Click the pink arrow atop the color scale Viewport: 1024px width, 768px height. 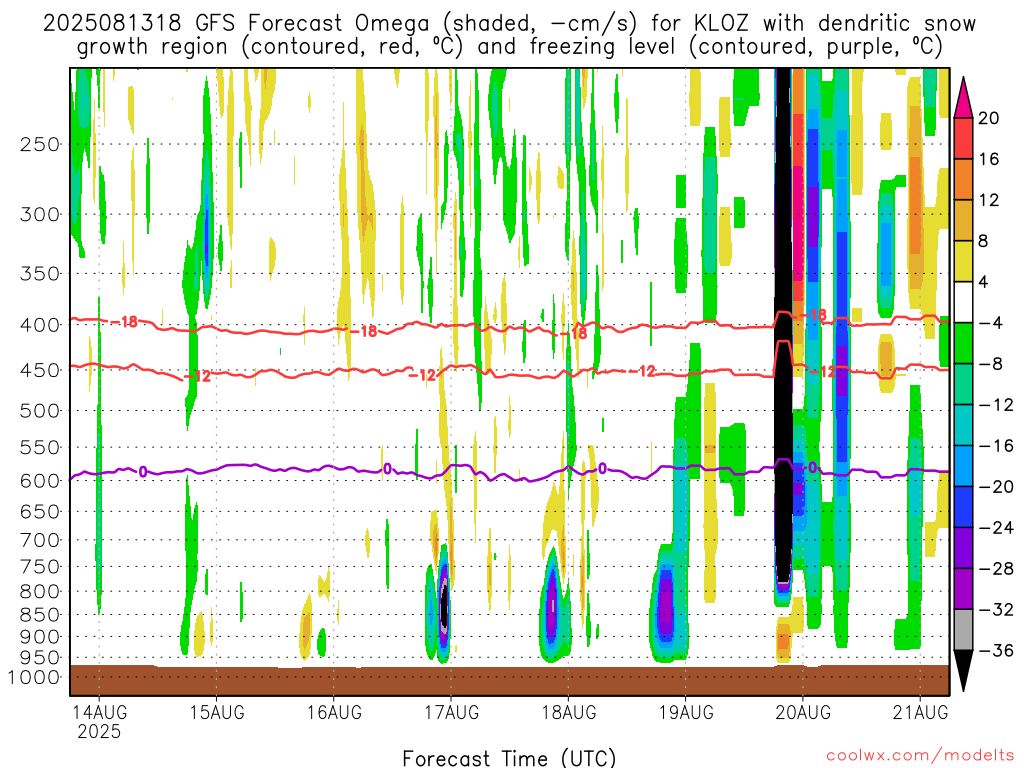click(963, 98)
